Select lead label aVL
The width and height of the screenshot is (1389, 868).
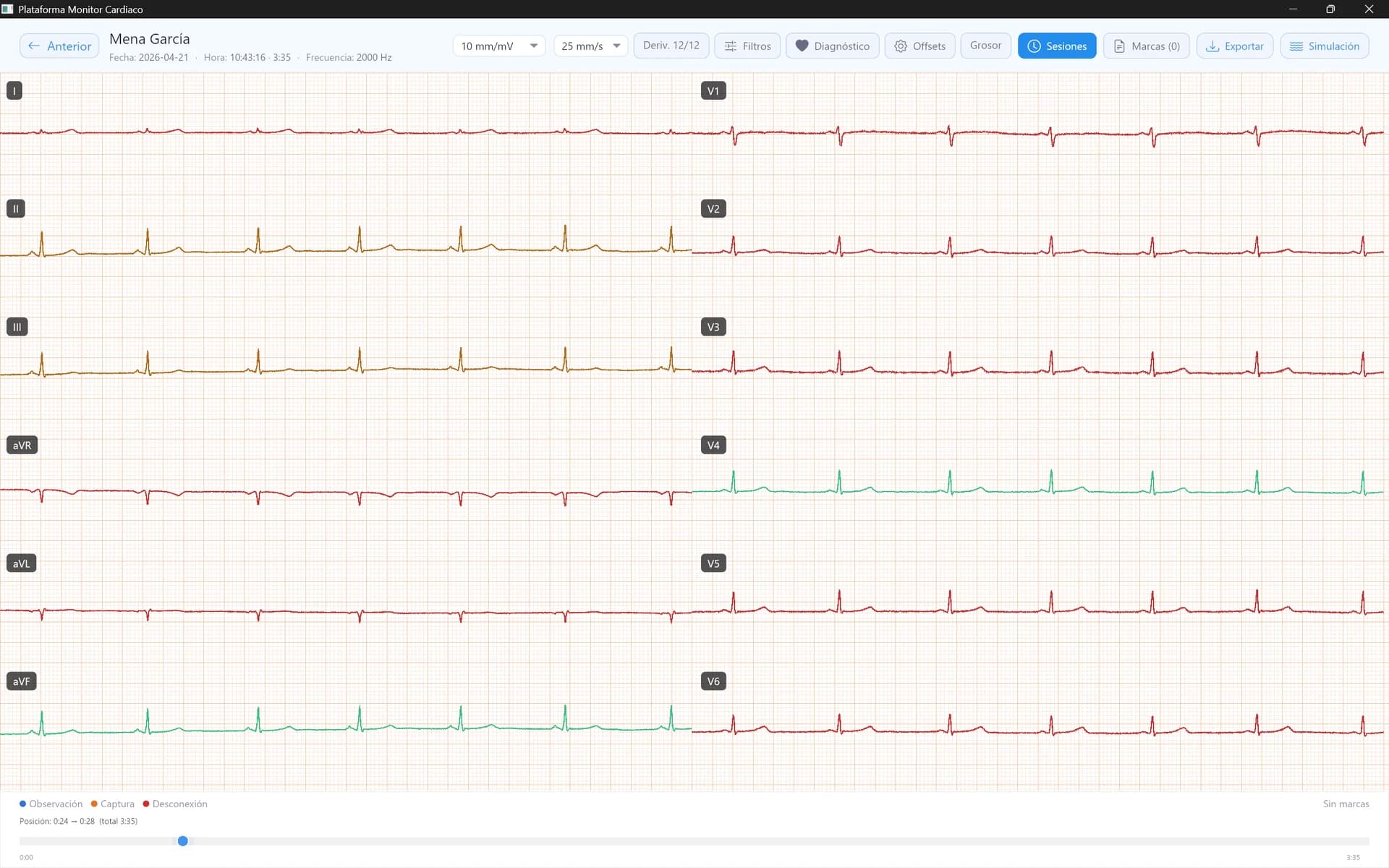tap(22, 563)
